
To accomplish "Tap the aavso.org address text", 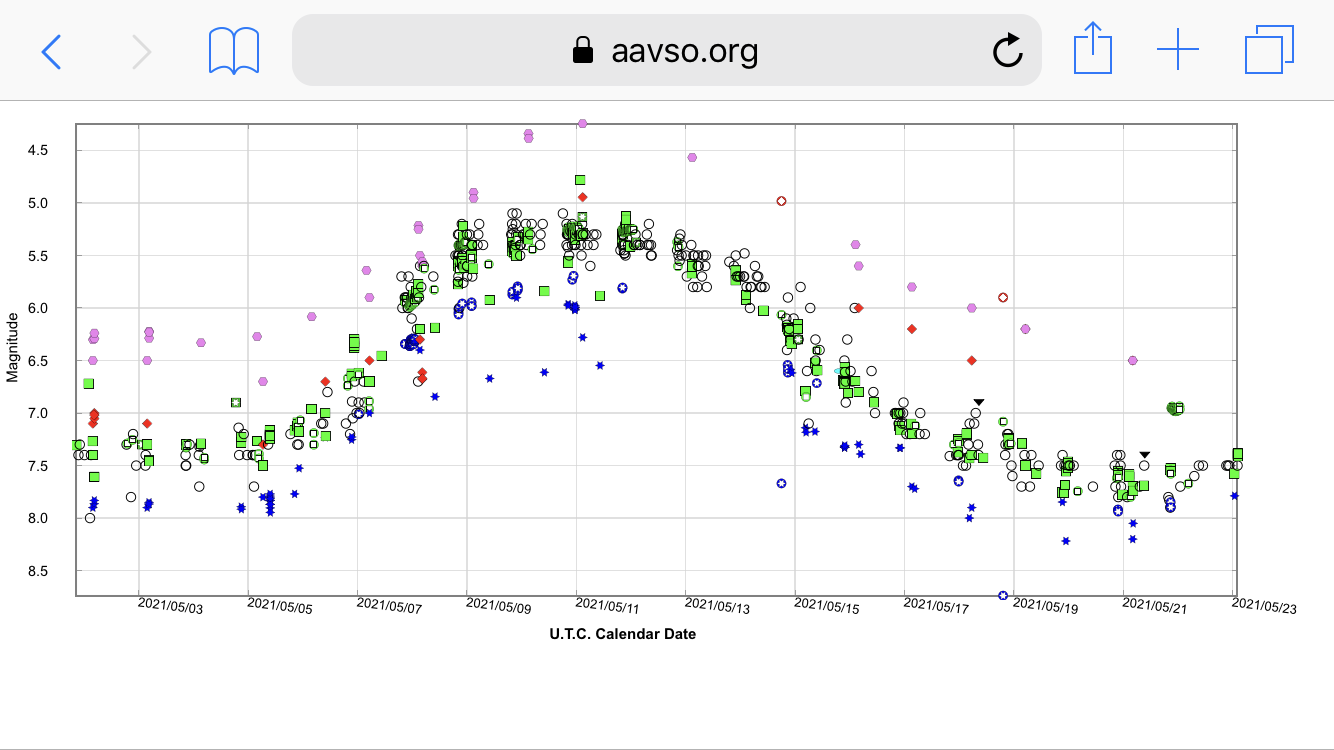I will [x=684, y=50].
